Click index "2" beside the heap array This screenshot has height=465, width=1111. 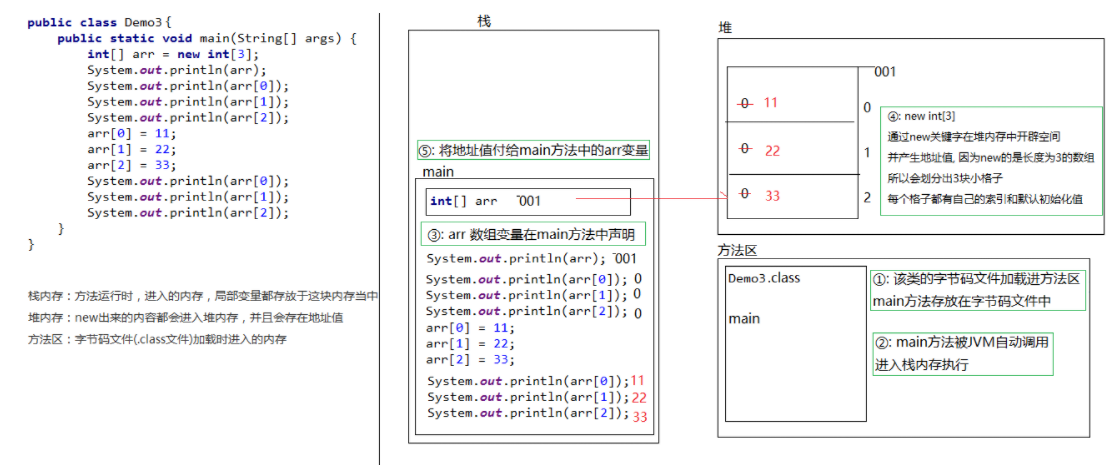pos(867,197)
